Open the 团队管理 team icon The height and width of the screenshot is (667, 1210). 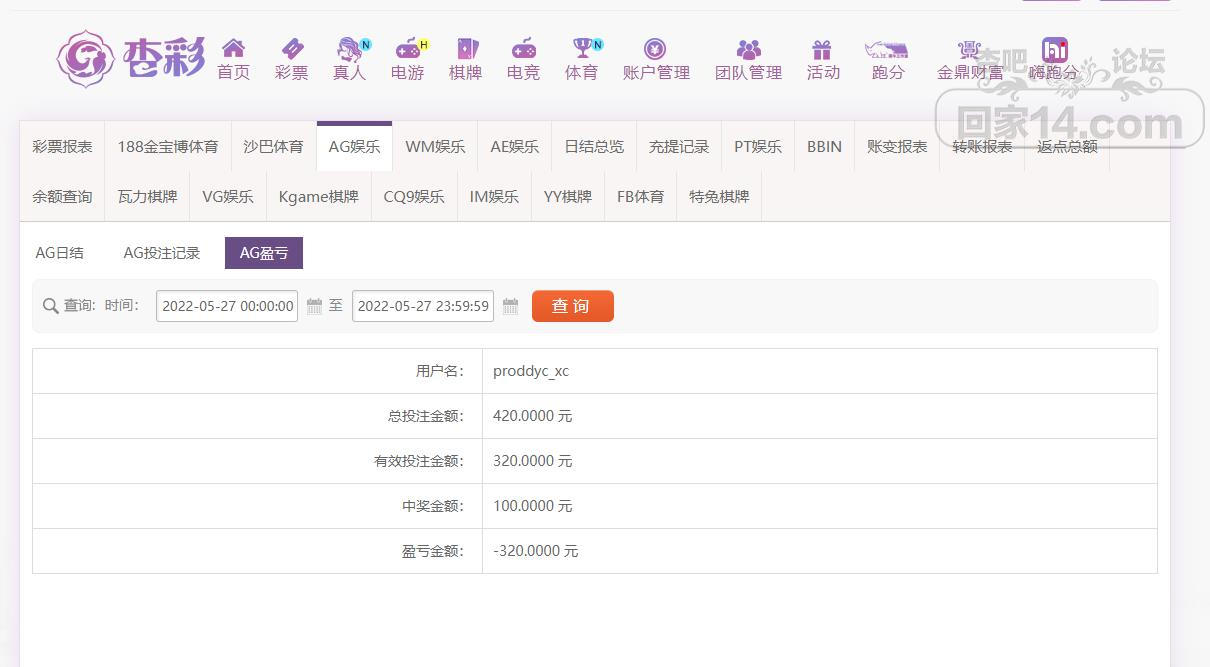(748, 49)
